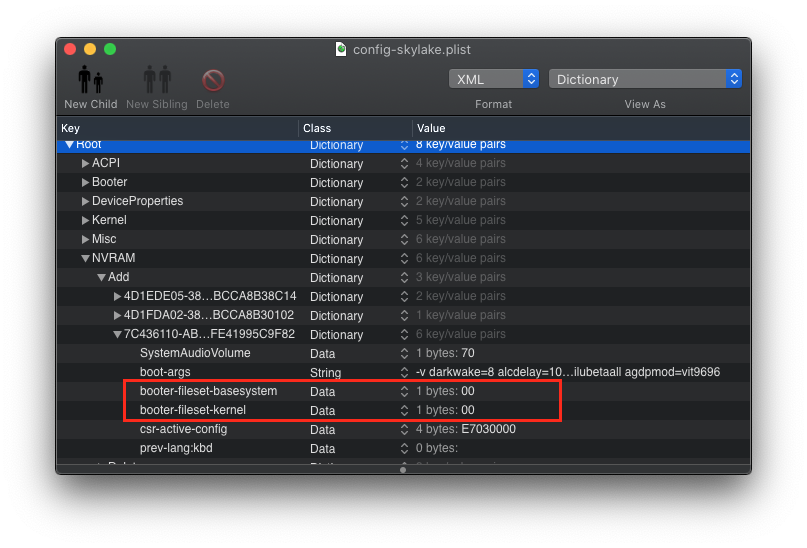The height and width of the screenshot is (548, 807).
Task: Change class stepper for SystemAudioVolume row
Action: coord(404,353)
